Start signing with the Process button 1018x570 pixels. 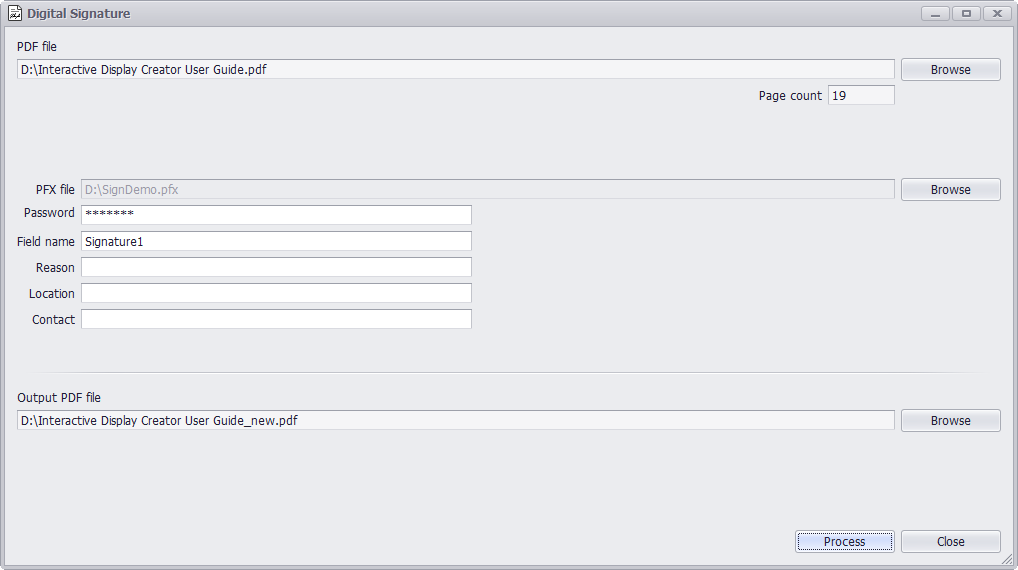tap(845, 541)
